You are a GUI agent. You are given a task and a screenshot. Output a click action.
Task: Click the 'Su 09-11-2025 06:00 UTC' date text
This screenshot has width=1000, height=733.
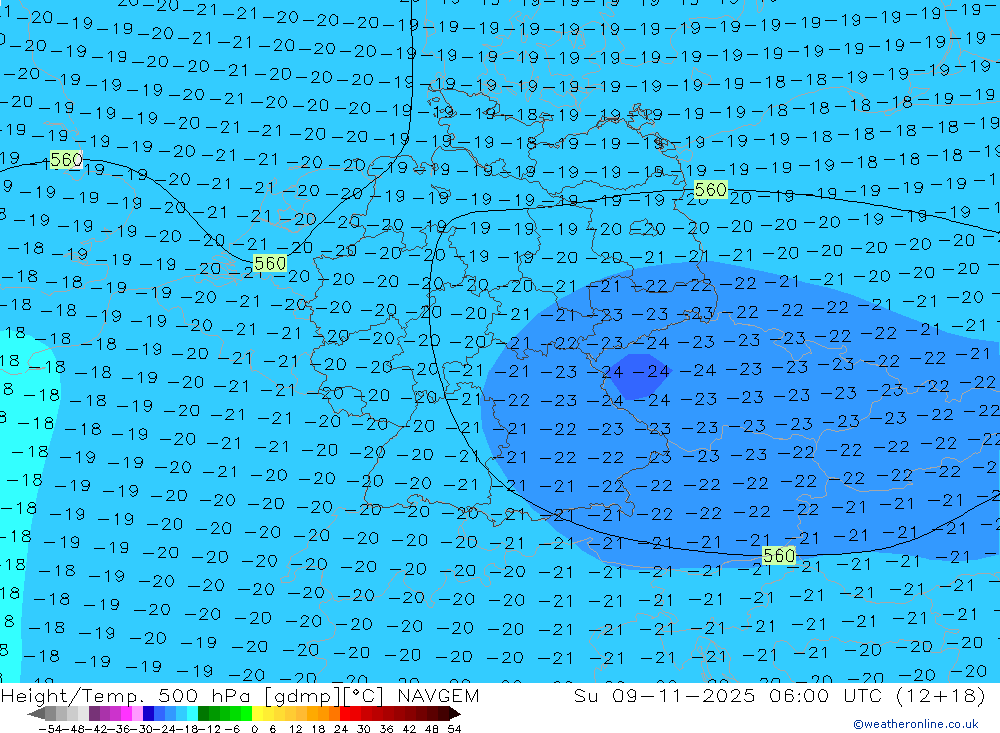tap(728, 695)
